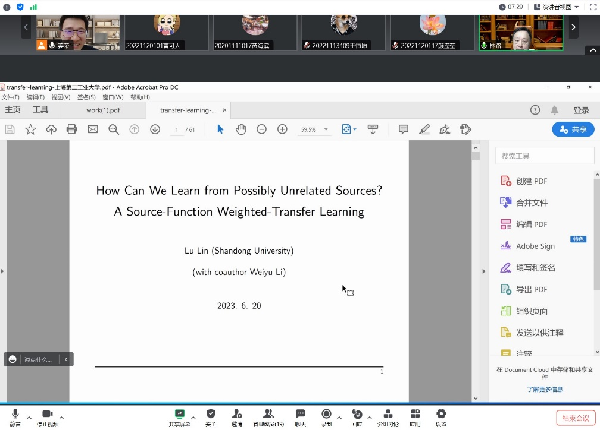Switch to the 工具 tab
Screen dimensions: 600x430
[41, 110]
